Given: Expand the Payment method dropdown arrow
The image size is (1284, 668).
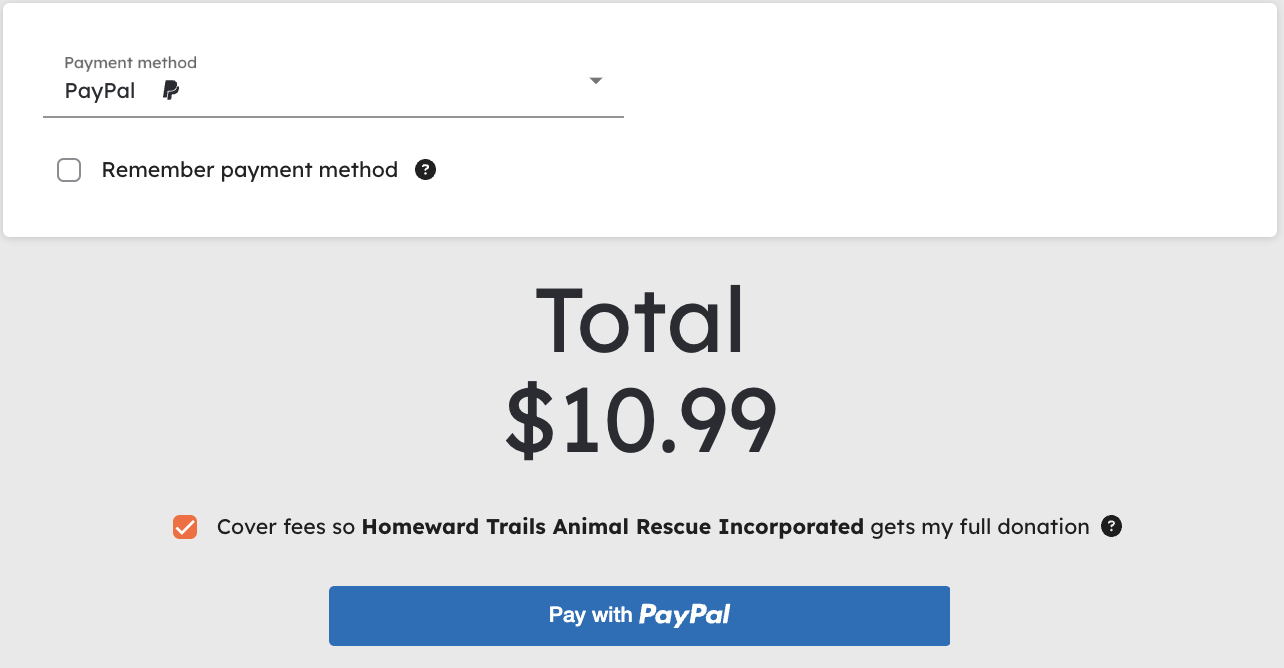Looking at the screenshot, I should 596,81.
